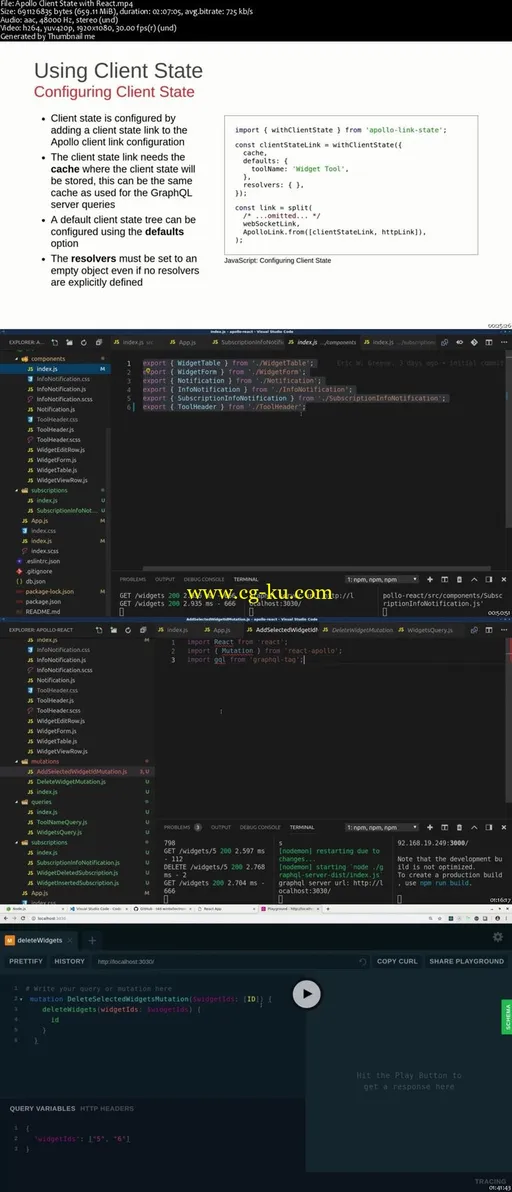512x1192 pixels.
Task: Click Collapse All icon in index.js window explorer
Action: [x=100, y=344]
